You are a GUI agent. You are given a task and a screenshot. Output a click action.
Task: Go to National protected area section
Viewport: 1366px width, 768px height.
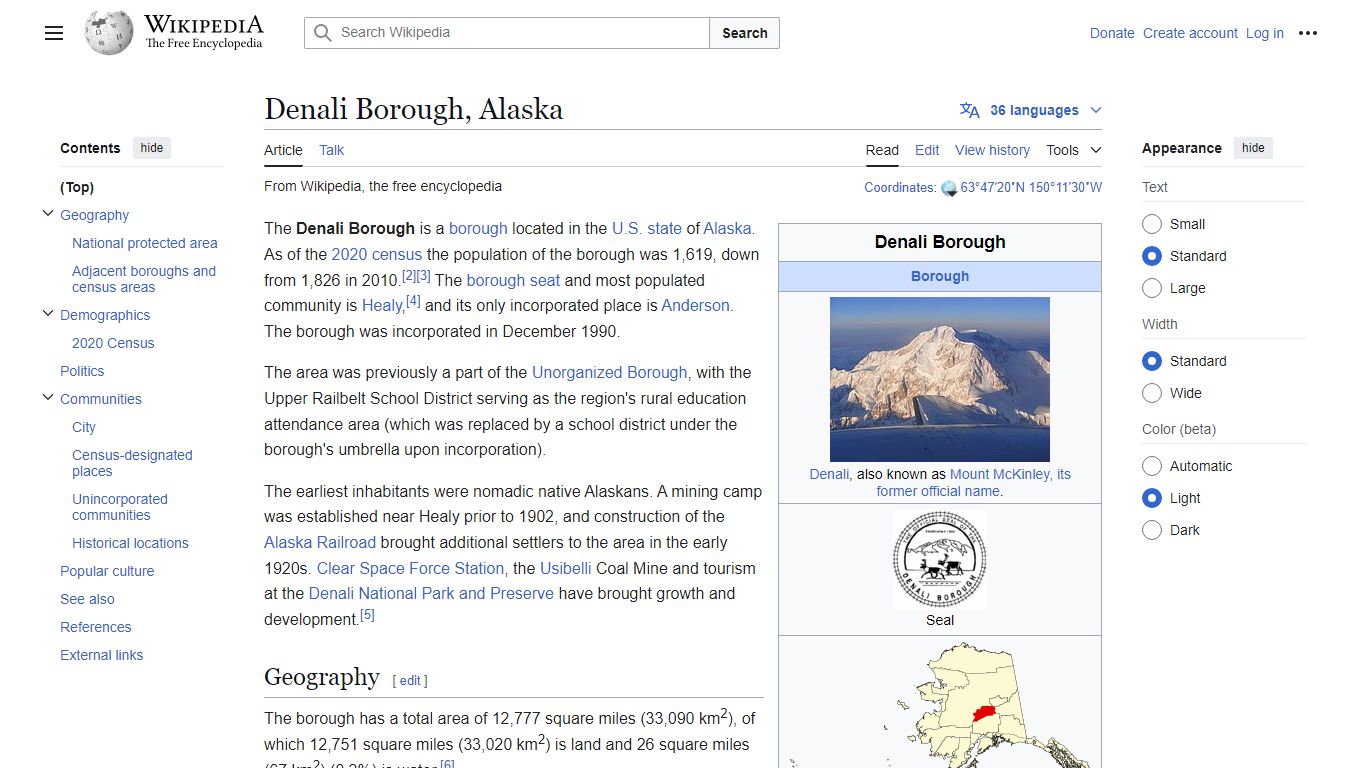(x=145, y=243)
